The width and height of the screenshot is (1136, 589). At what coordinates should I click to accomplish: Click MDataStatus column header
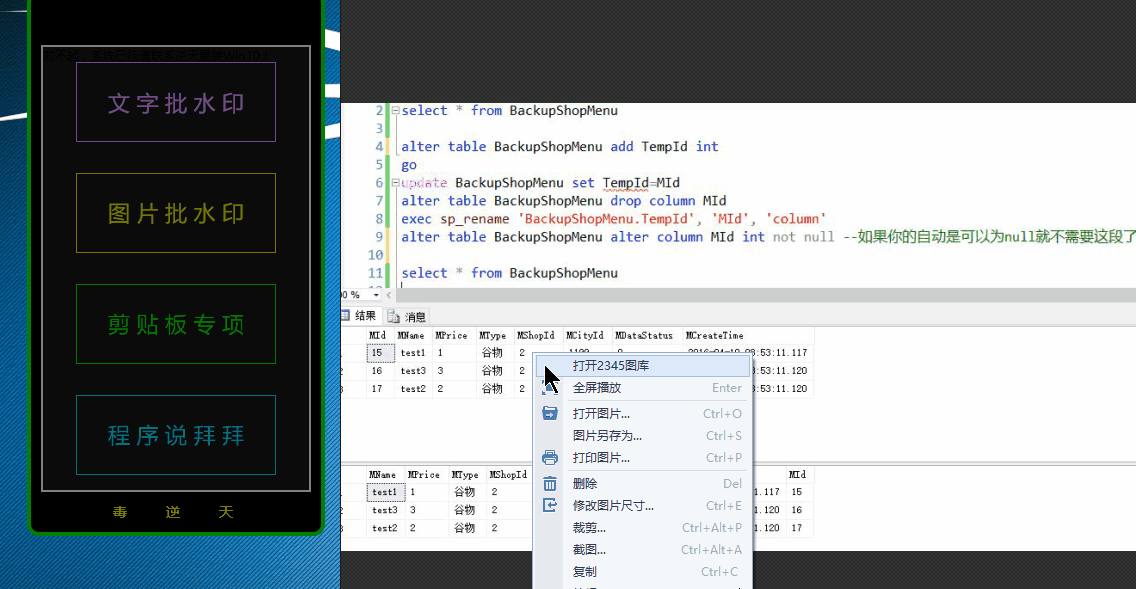646,335
